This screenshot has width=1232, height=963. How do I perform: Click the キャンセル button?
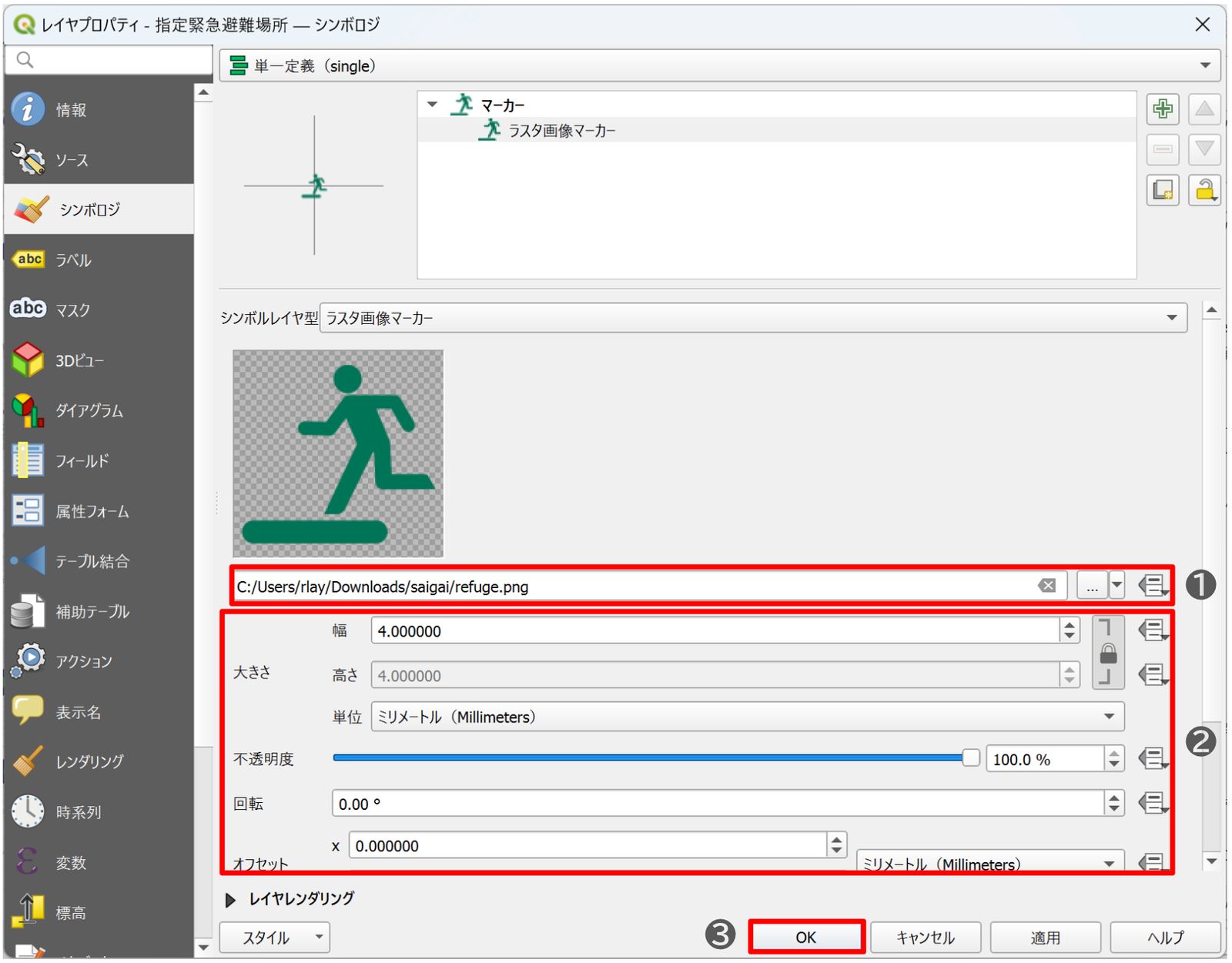click(926, 937)
